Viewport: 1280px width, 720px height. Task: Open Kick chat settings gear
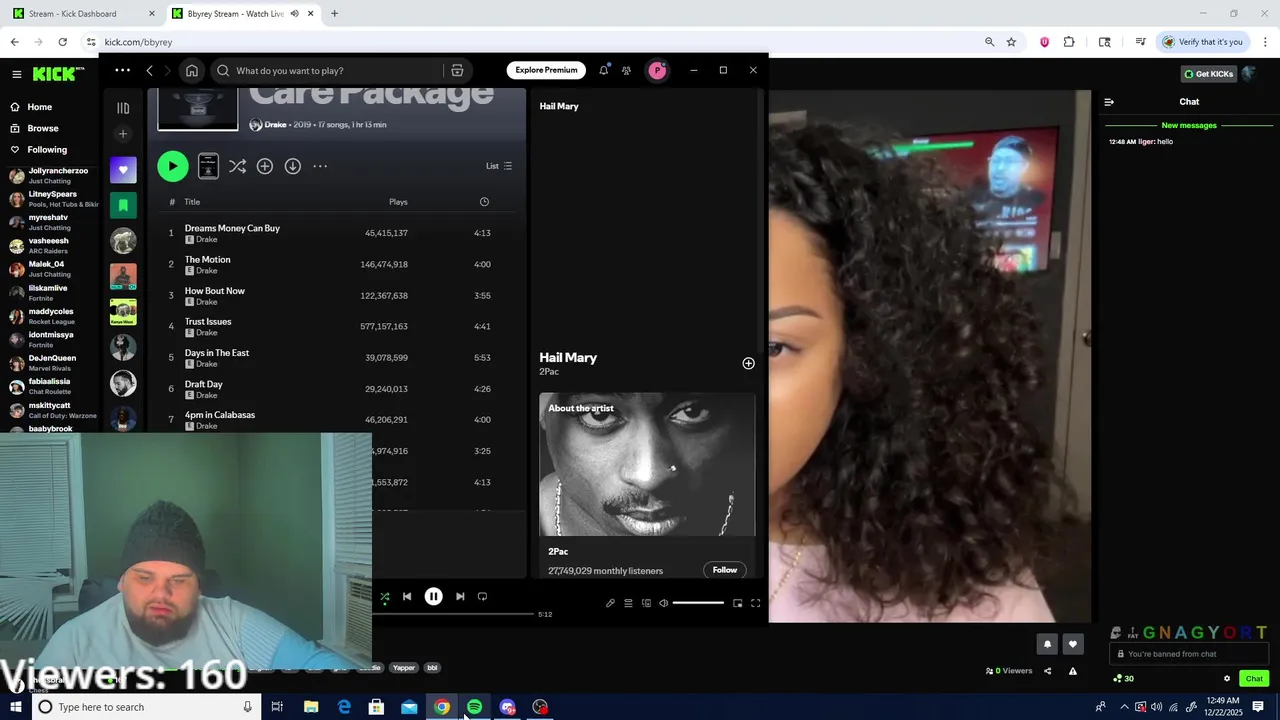point(1227,679)
